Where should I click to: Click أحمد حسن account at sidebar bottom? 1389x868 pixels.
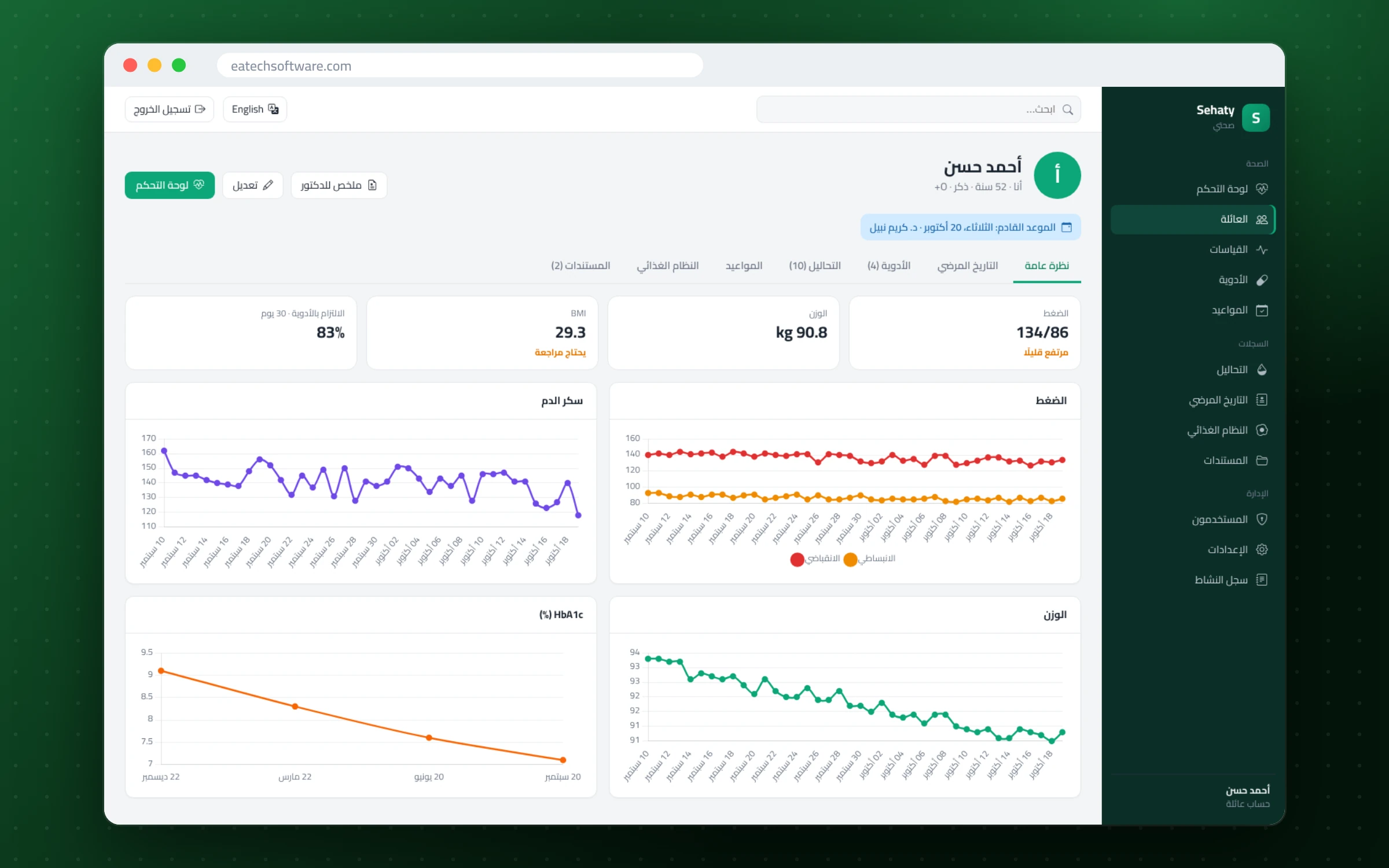point(1247,796)
